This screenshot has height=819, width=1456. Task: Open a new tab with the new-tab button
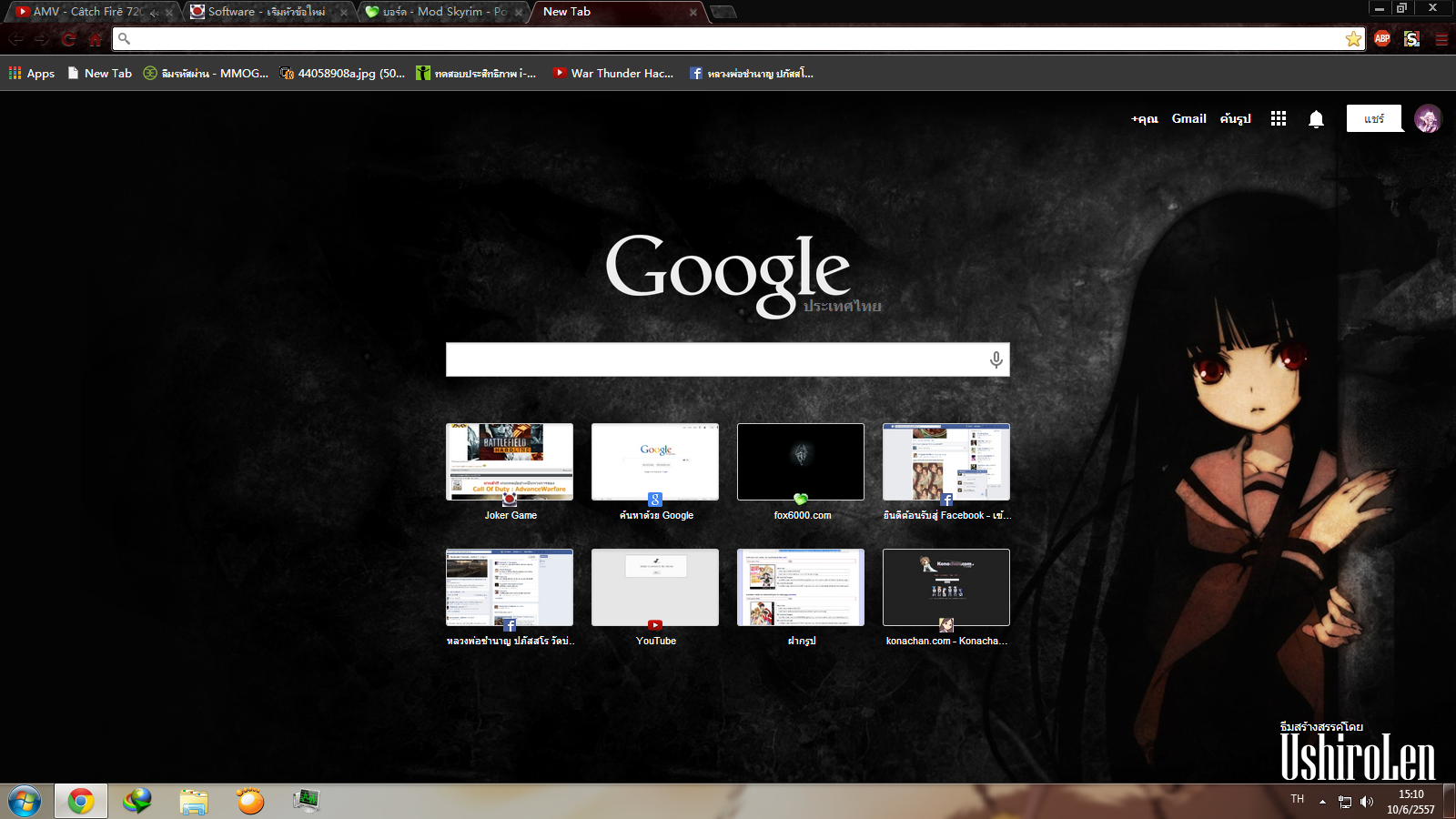(723, 12)
